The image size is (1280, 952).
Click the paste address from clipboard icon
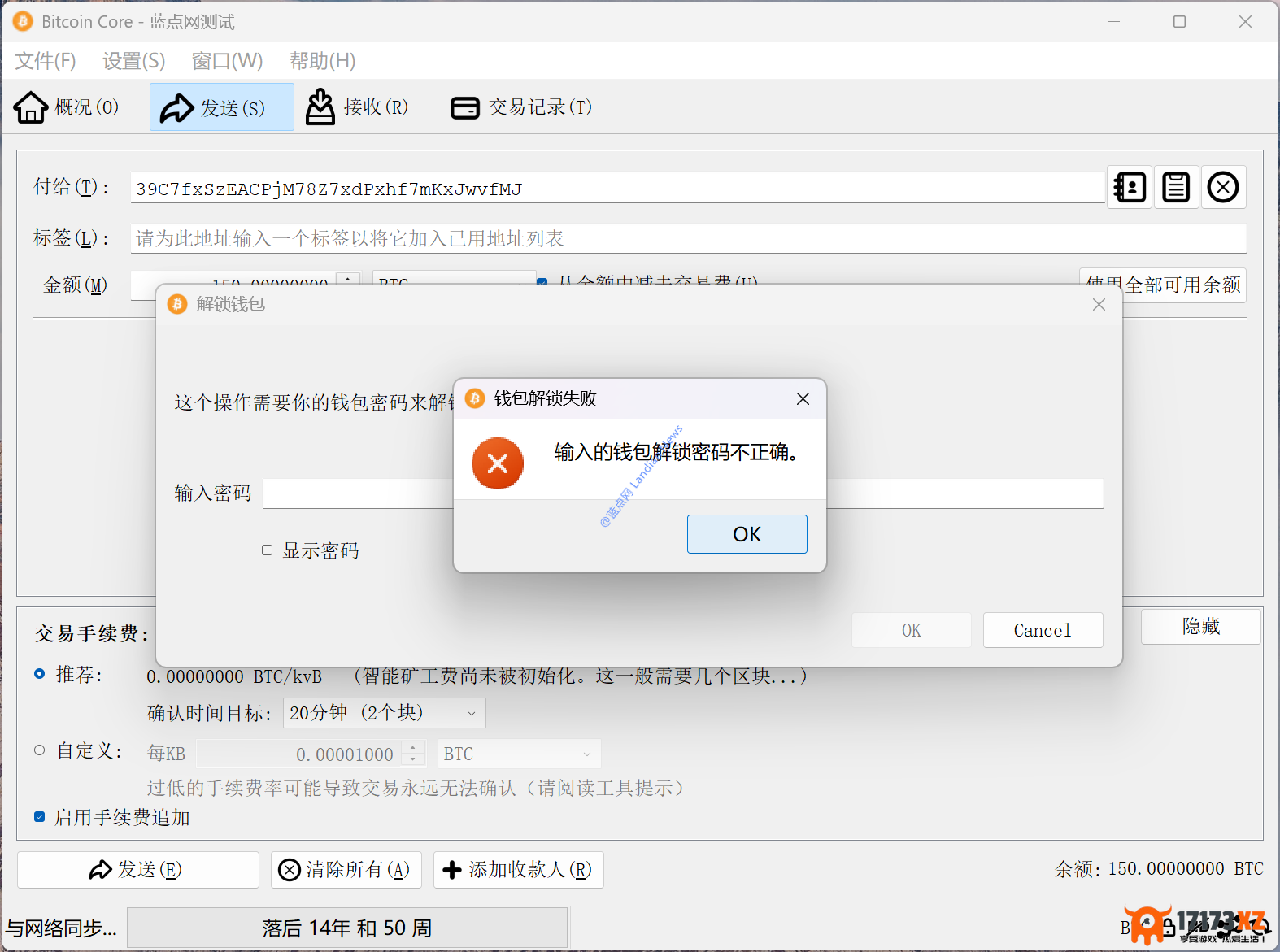1176,188
